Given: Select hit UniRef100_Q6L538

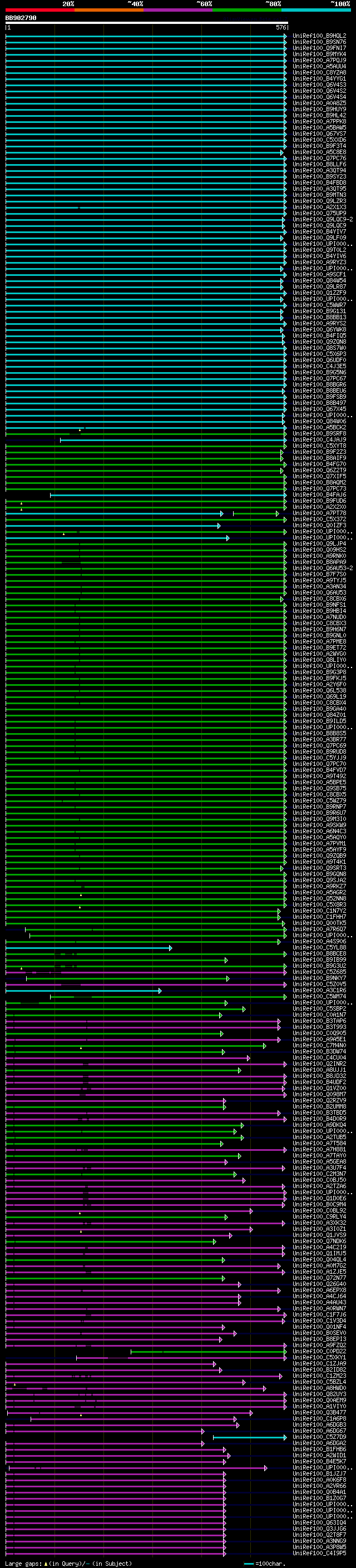Looking at the screenshot, I should (319, 691).
